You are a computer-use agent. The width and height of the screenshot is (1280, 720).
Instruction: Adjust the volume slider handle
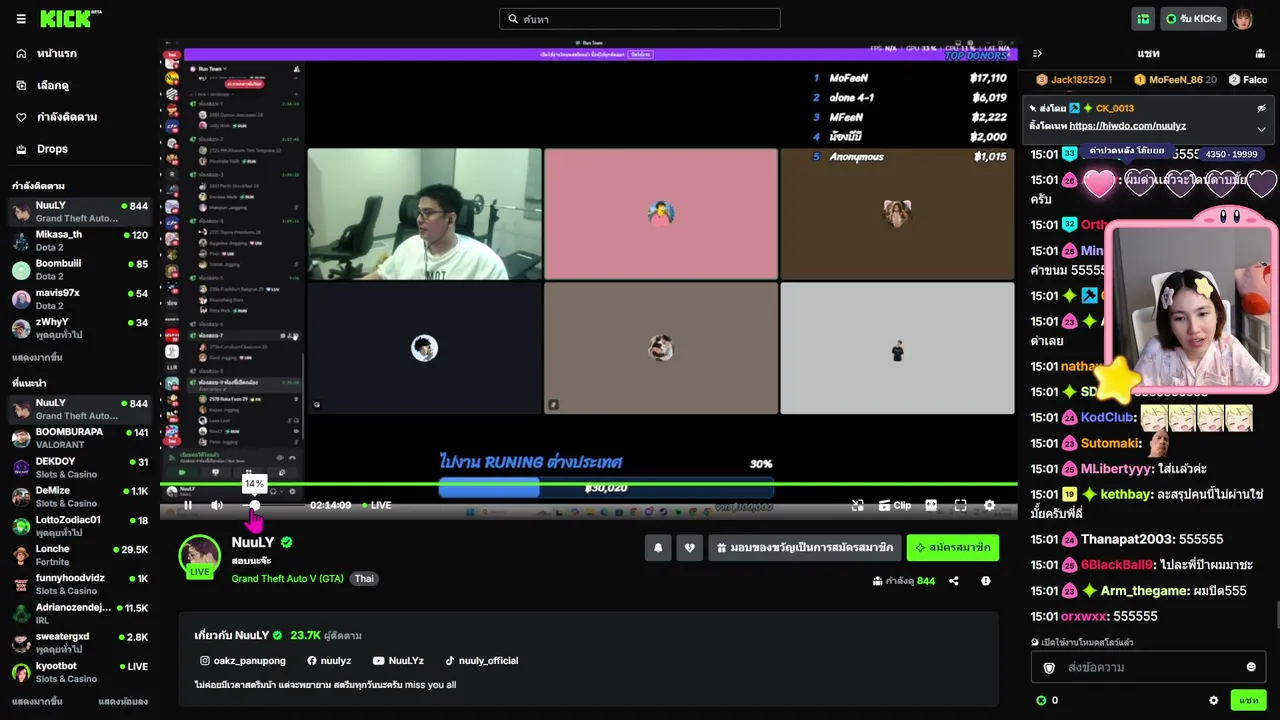pos(254,505)
